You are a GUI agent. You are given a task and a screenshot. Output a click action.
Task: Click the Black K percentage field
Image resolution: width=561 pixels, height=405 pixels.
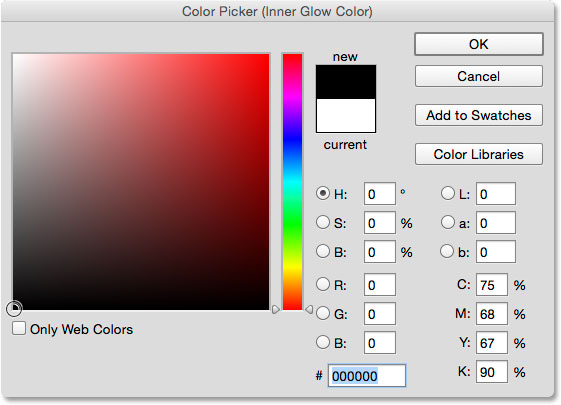(x=492, y=372)
